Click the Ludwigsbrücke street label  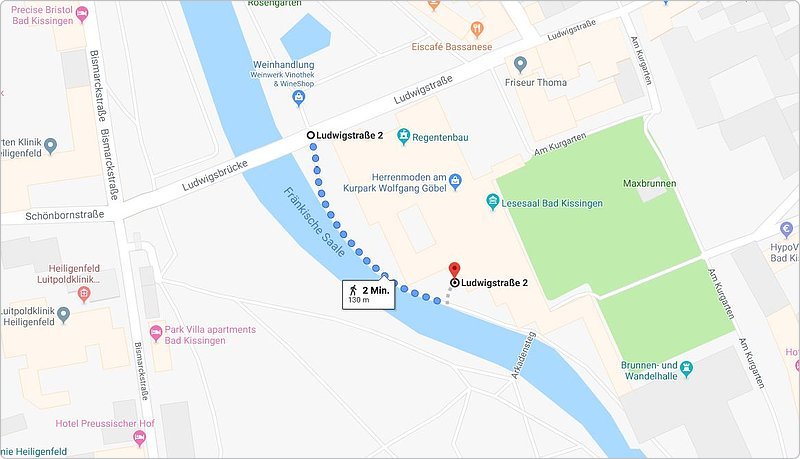point(215,175)
